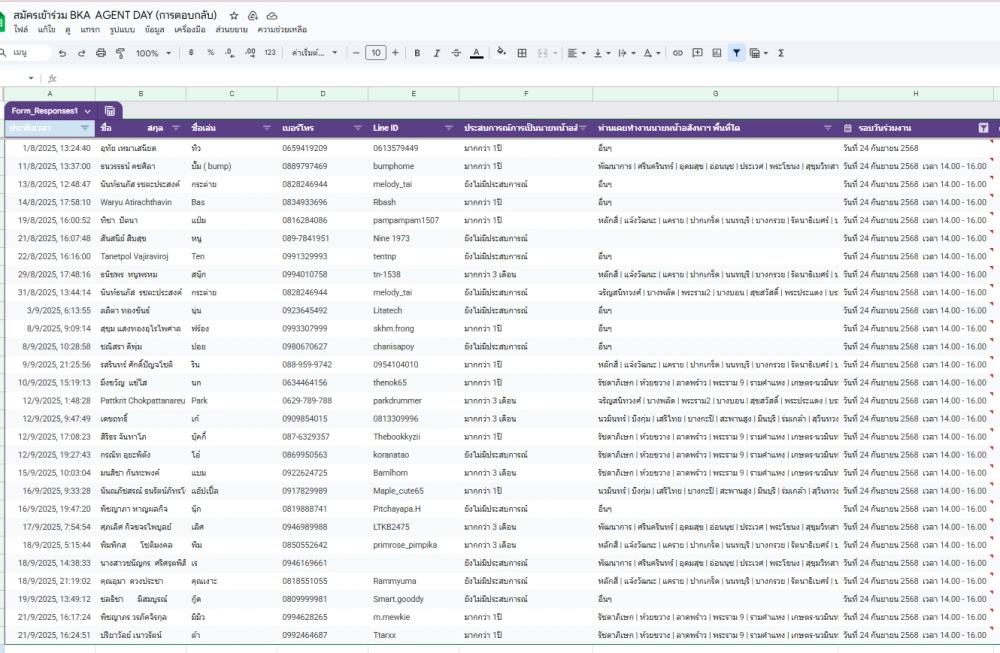Expand the Form_Responses1 table name dropdown

pyautogui.click(x=88, y=110)
